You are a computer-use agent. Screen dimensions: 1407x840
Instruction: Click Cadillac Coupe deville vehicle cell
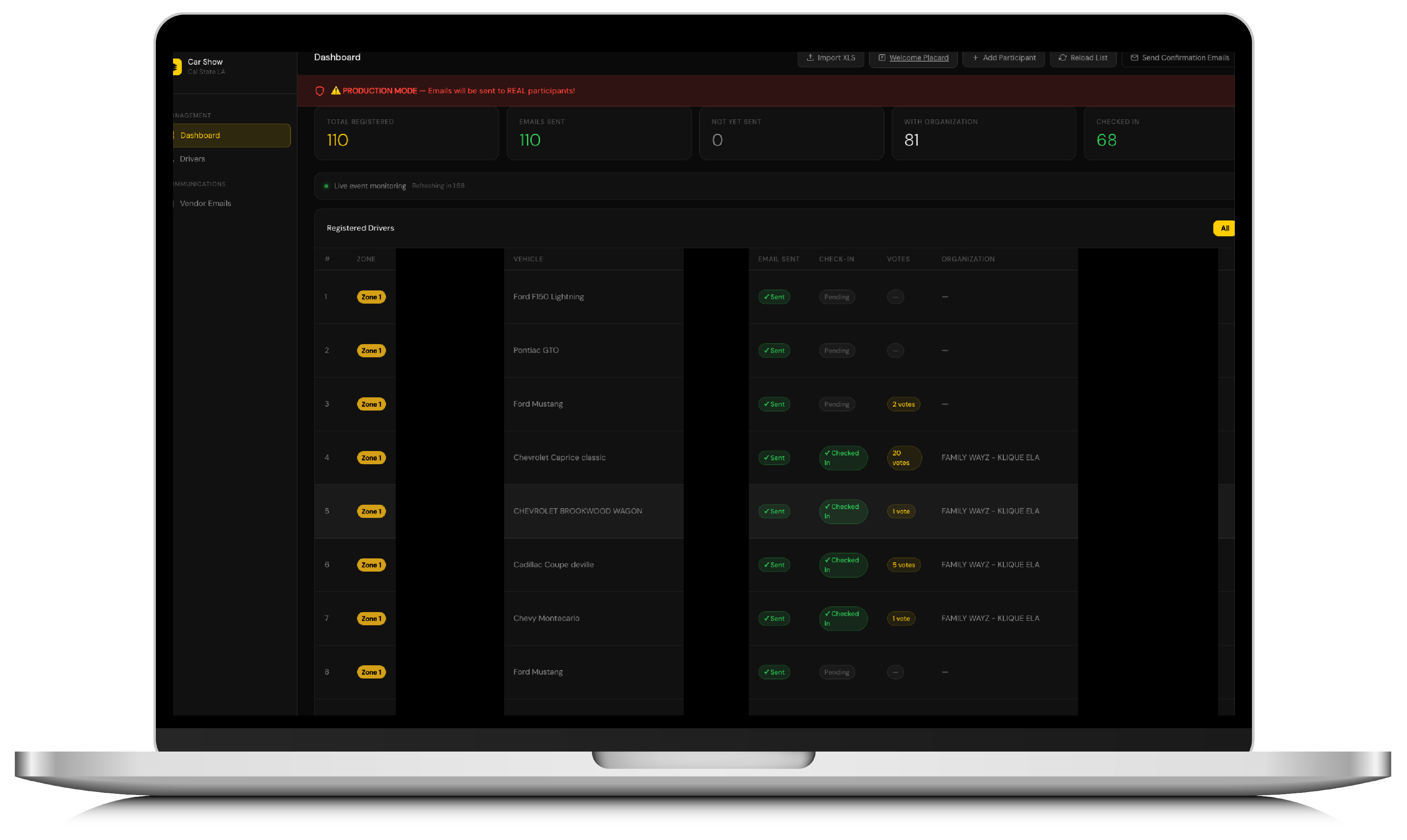pos(553,565)
